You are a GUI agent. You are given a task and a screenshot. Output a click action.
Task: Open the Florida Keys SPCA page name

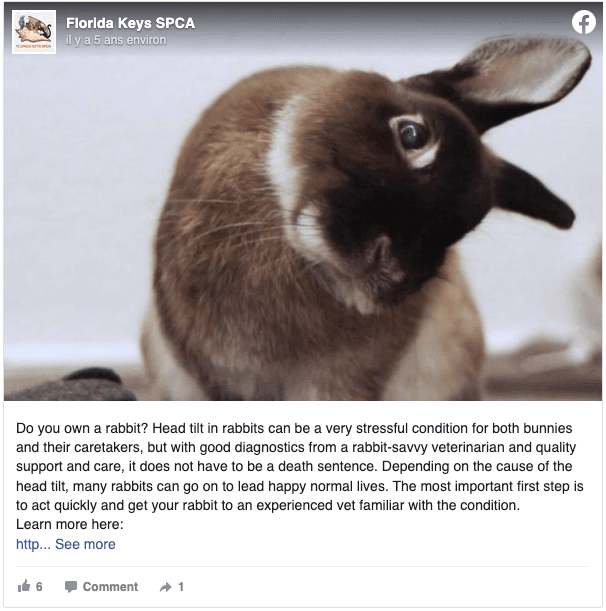(x=130, y=23)
